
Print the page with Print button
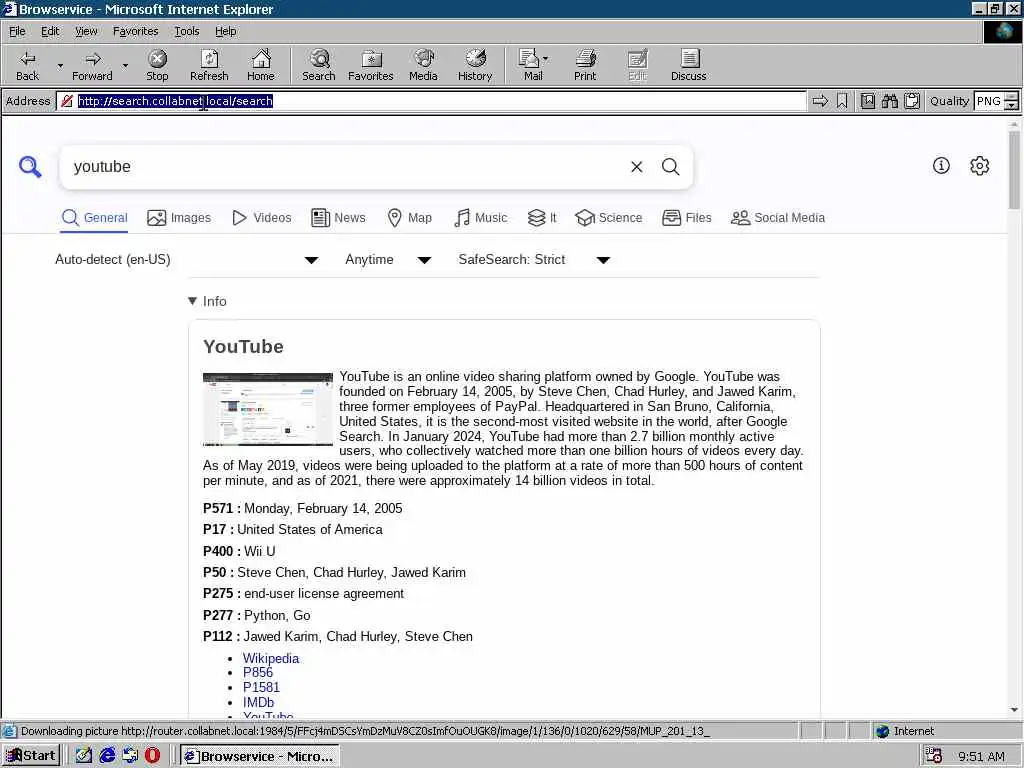point(585,65)
